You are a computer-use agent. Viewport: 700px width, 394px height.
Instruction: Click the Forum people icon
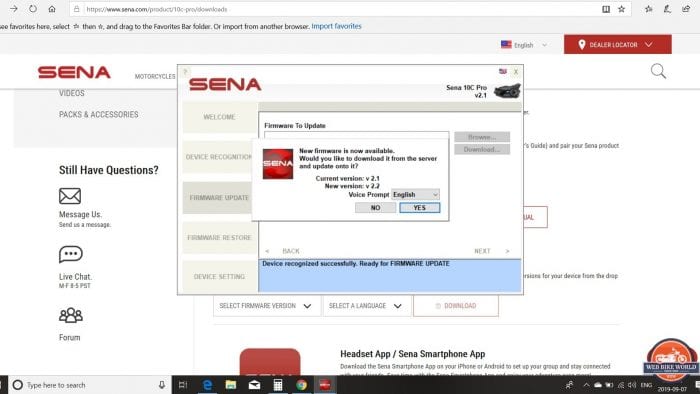point(71,315)
